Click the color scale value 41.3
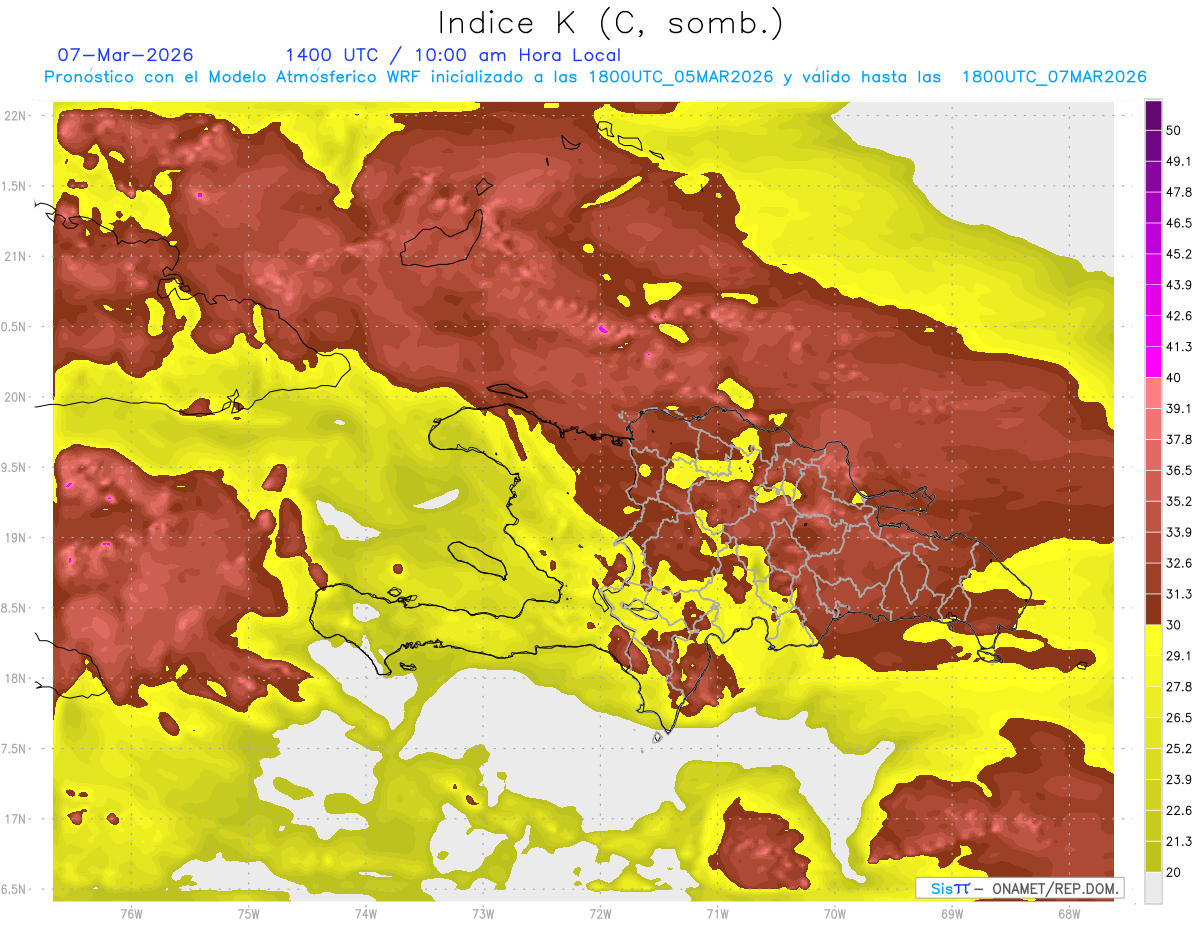Screen dimensions: 1200x927 pos(1179,347)
